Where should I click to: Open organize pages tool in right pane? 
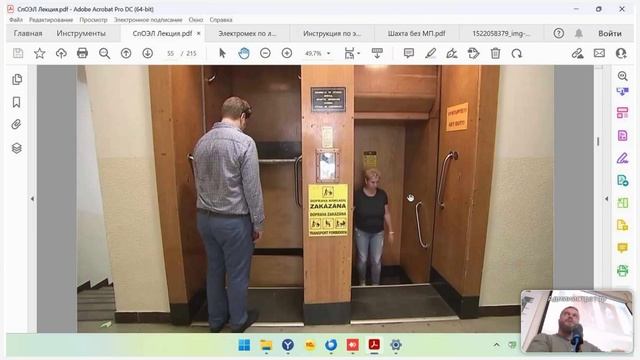[x=622, y=113]
